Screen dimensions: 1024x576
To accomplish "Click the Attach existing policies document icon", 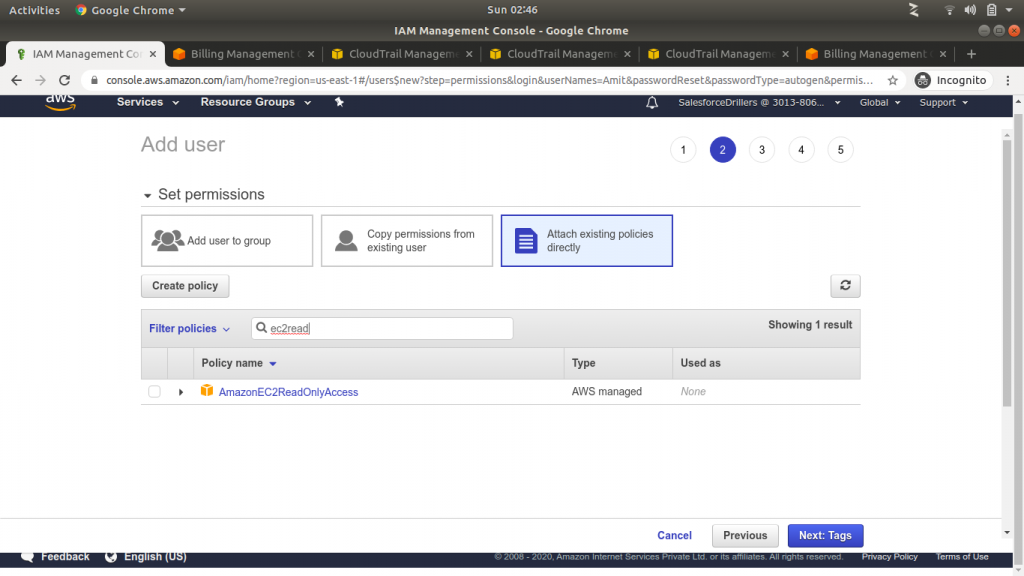I will click(x=526, y=240).
